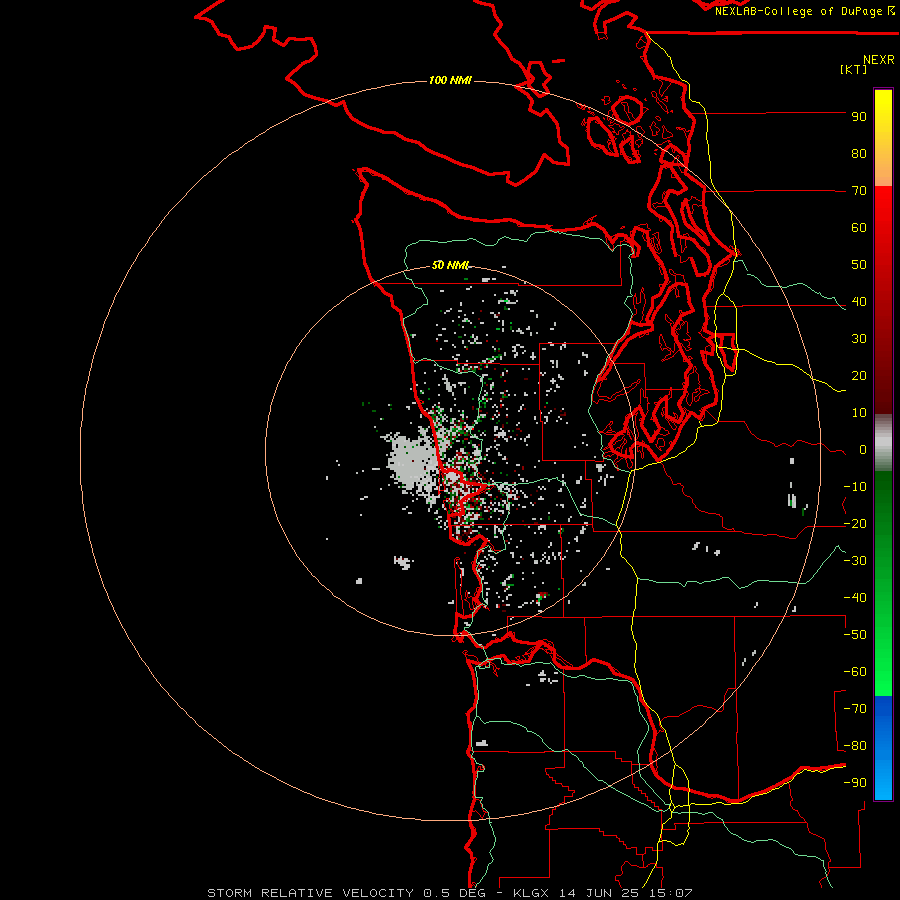Select the -70 knot scale label
Screen dimensions: 900x900
pos(855,708)
